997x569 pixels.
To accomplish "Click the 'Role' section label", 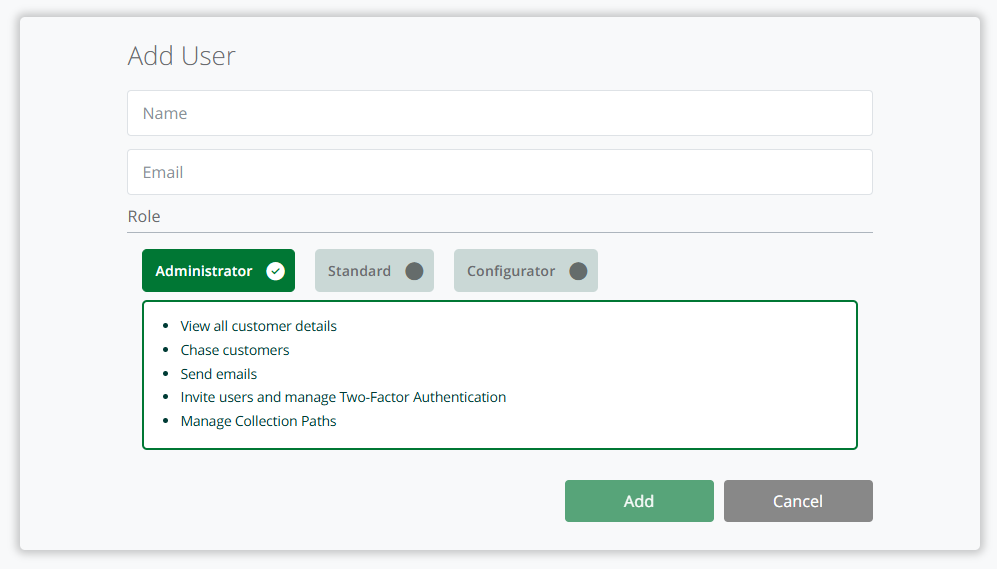I will pyautogui.click(x=144, y=216).
